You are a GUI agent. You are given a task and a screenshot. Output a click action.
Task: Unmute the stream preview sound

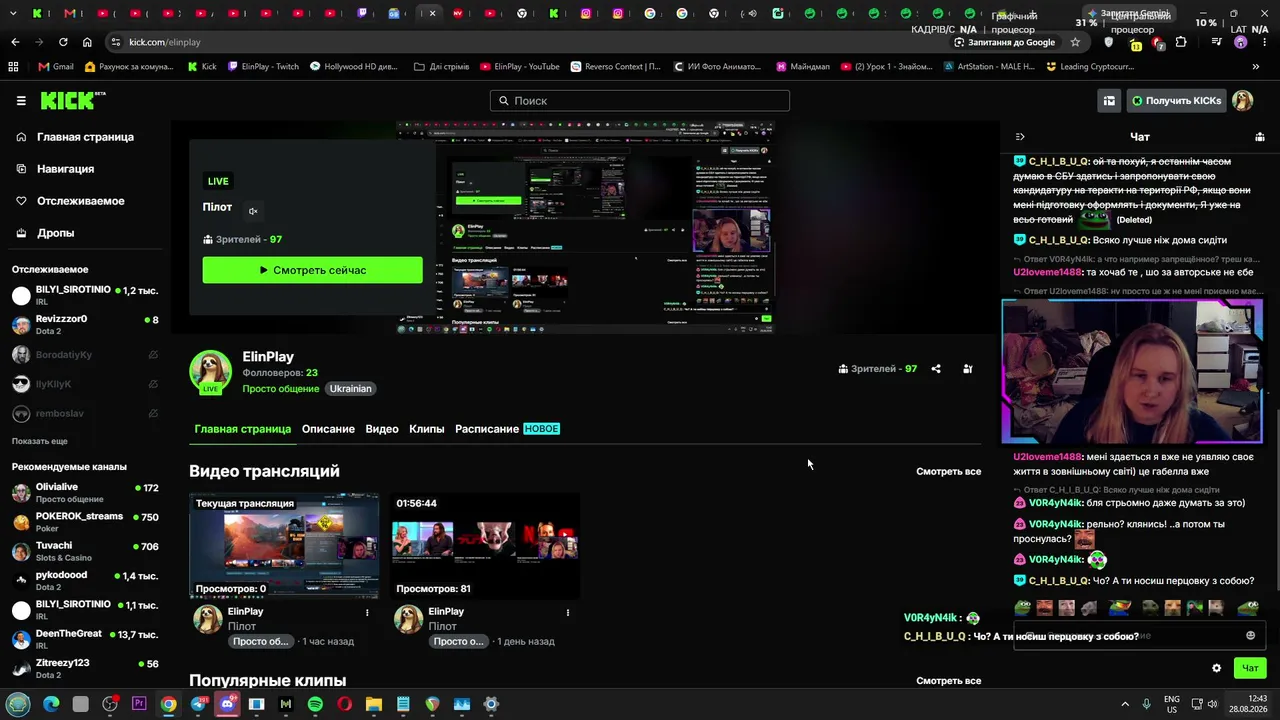point(253,211)
